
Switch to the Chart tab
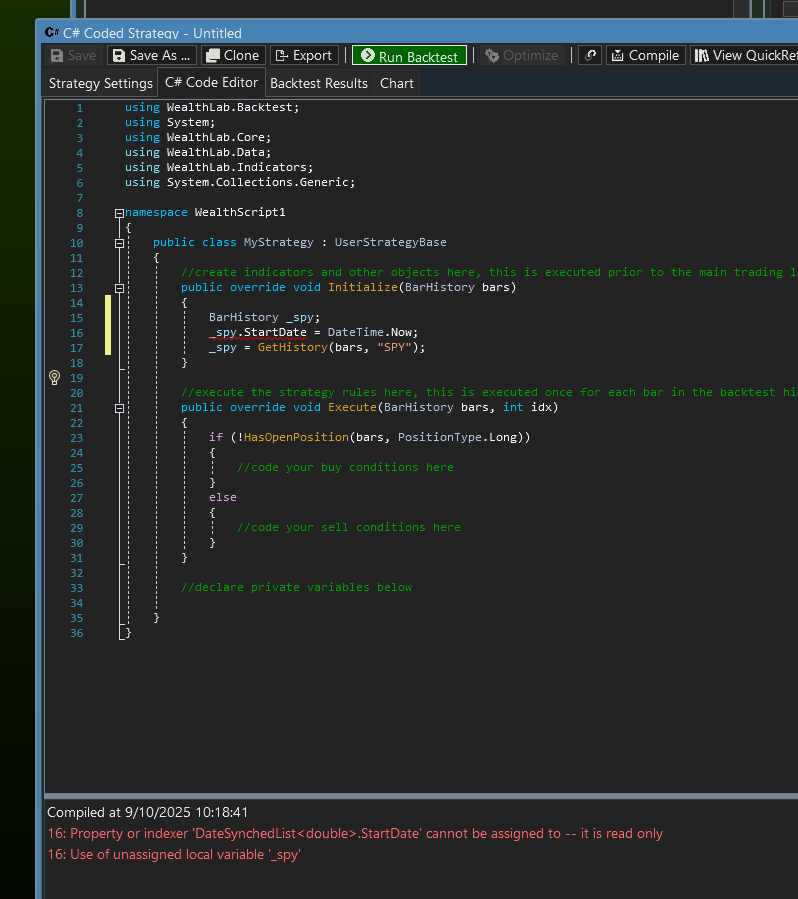396,83
